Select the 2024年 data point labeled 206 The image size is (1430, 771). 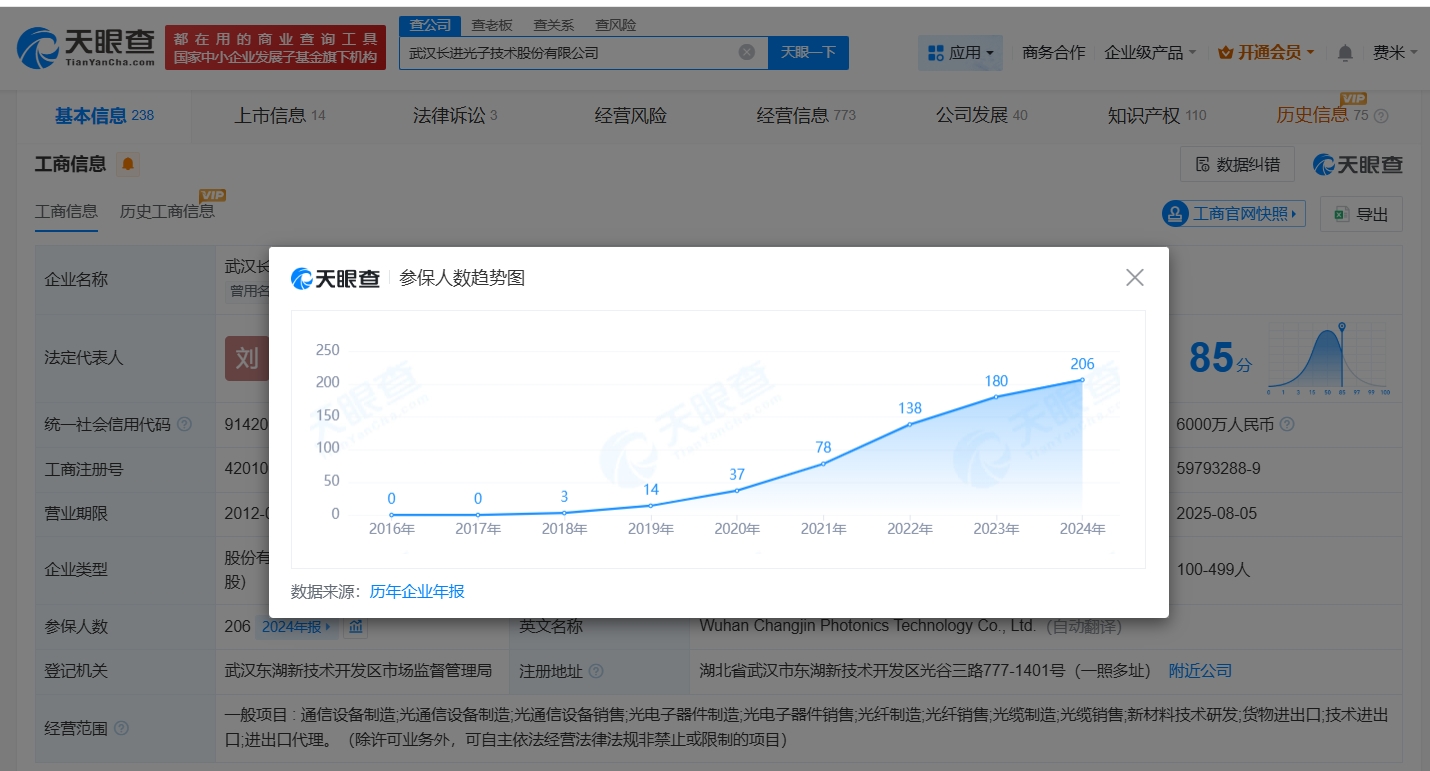(1082, 379)
